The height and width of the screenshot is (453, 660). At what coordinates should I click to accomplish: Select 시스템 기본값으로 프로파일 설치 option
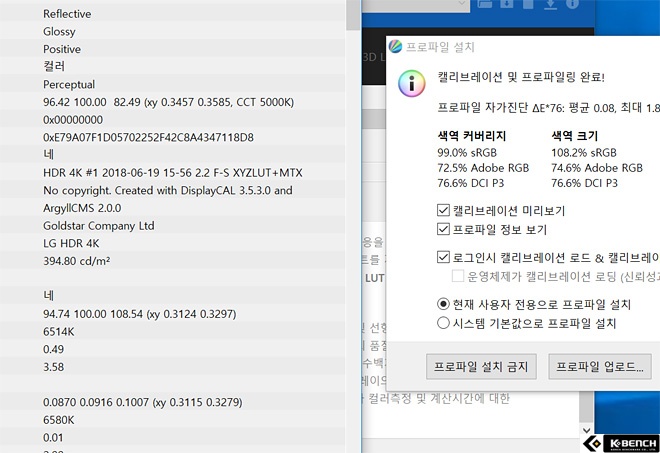tap(443, 323)
